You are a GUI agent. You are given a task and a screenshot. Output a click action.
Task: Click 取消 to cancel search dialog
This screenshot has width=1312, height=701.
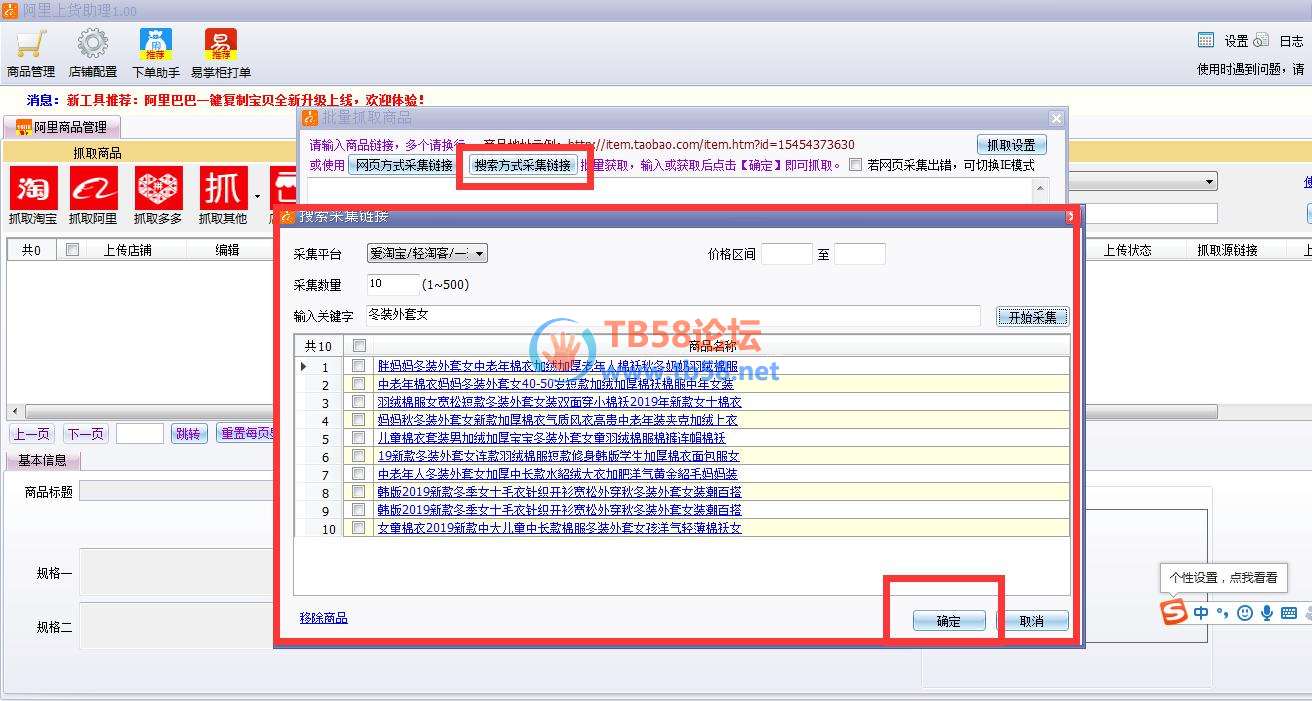coord(1032,621)
